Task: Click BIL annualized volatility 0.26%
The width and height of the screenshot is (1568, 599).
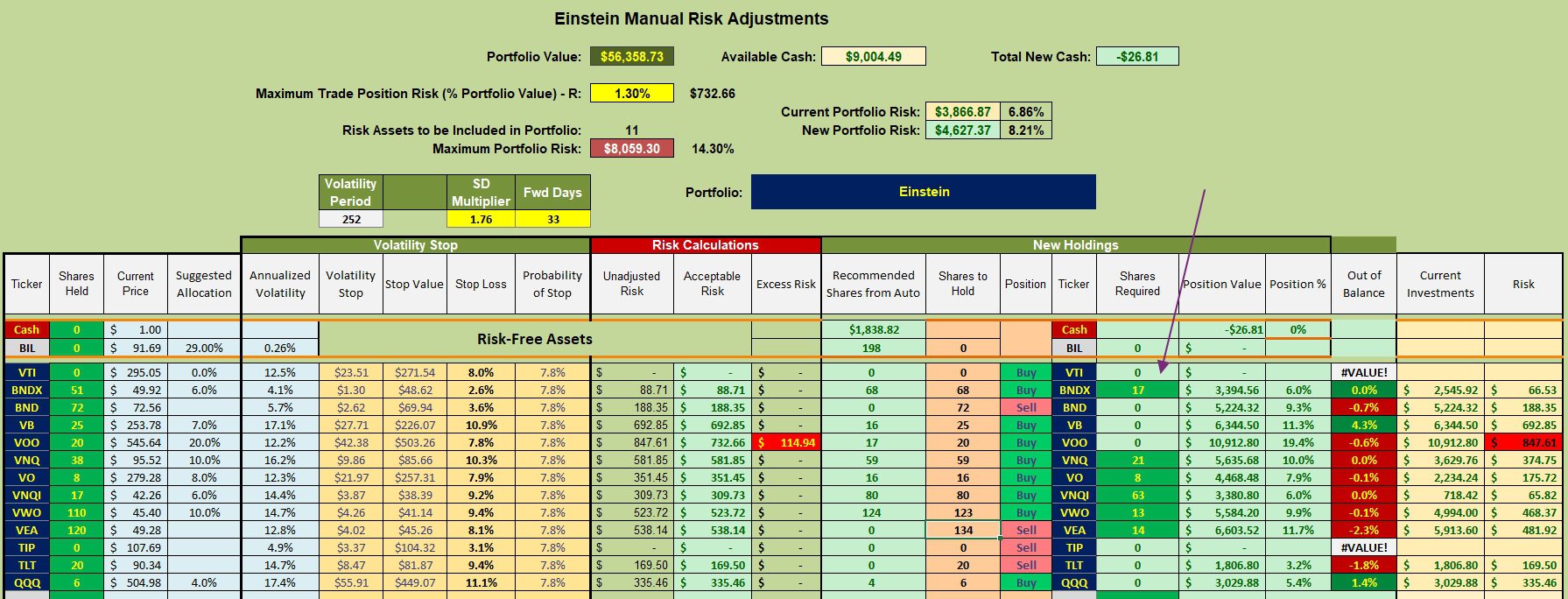Action: coord(280,348)
